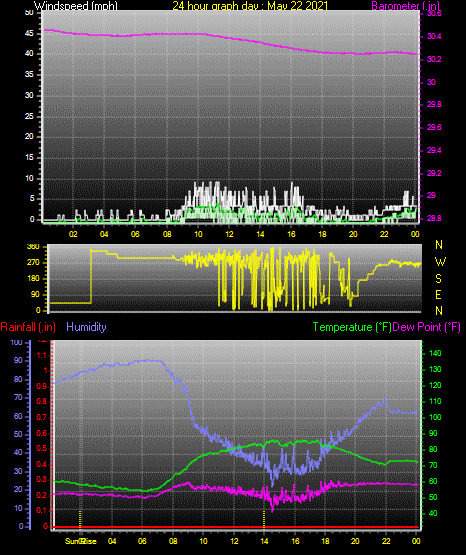Select the 29.6 barometer scale value
The image size is (466, 555).
pos(434,127)
